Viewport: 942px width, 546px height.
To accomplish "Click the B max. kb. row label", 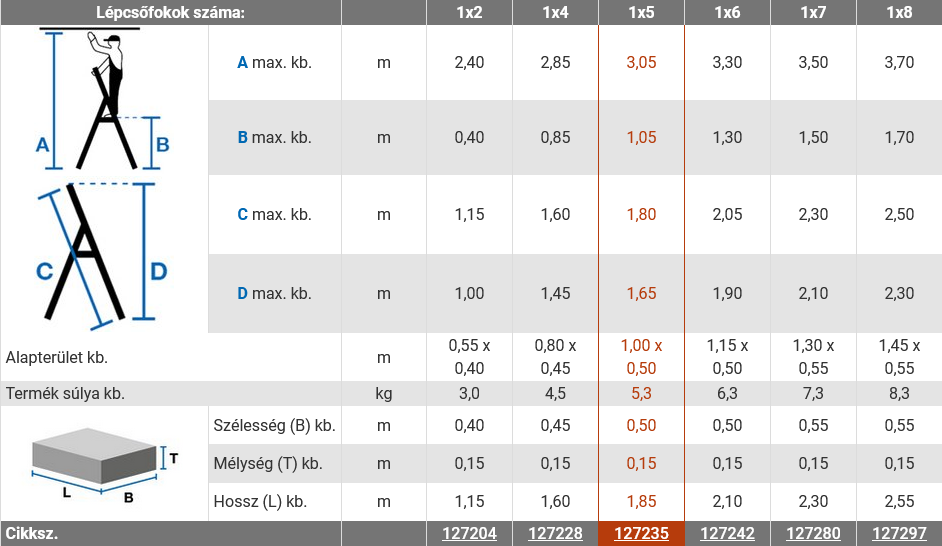I will coord(275,138).
